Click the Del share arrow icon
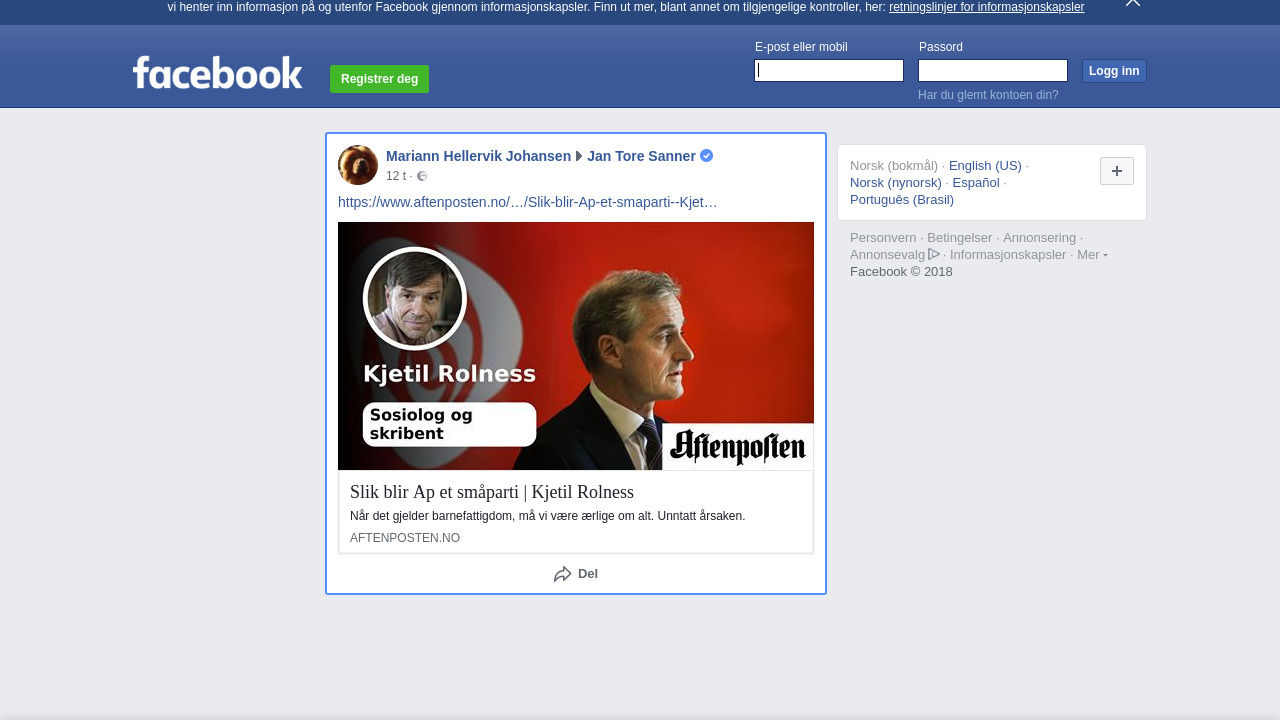Screen dimensions: 1280x720 click(x=563, y=574)
